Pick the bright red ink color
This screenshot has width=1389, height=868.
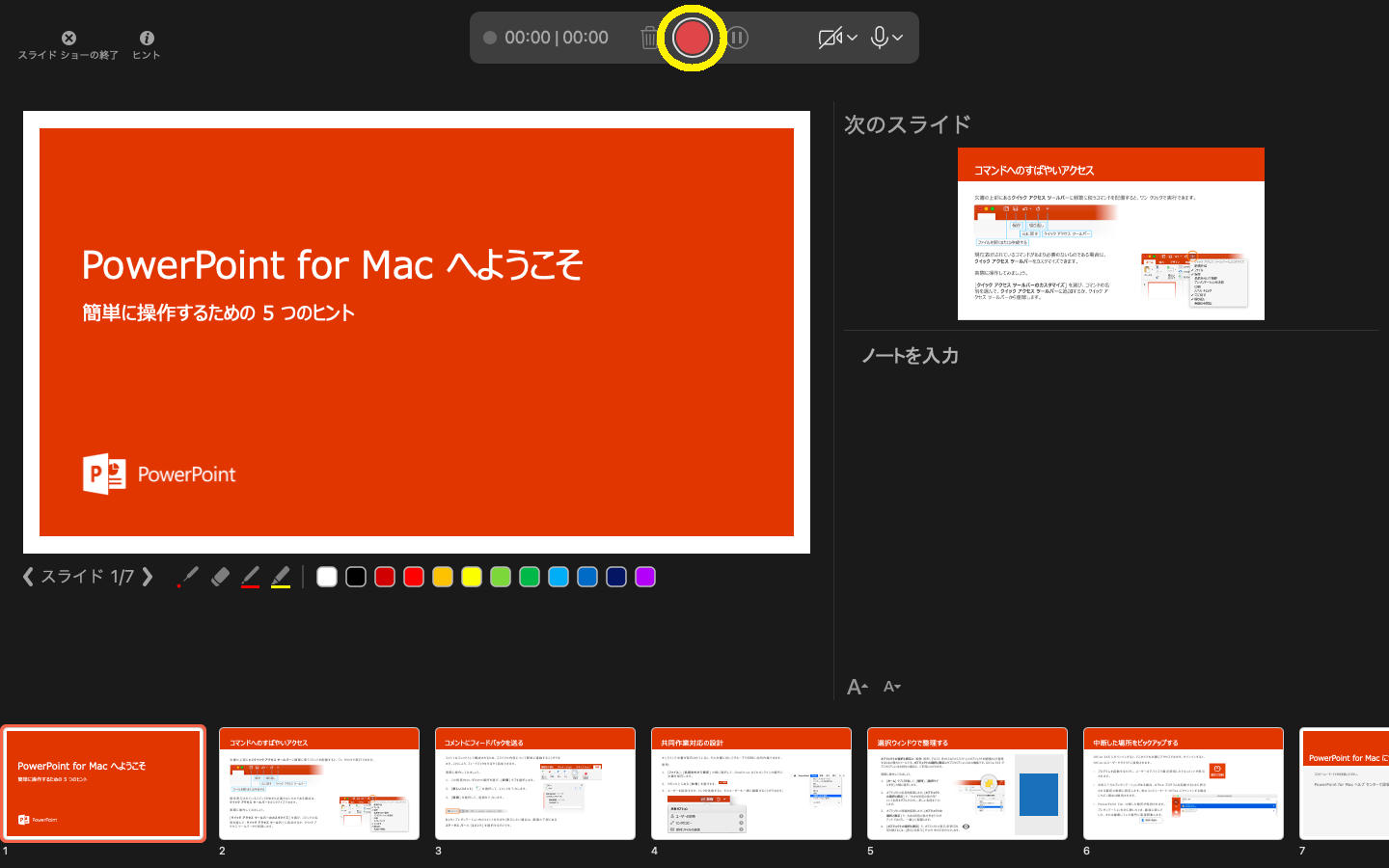pos(414,577)
